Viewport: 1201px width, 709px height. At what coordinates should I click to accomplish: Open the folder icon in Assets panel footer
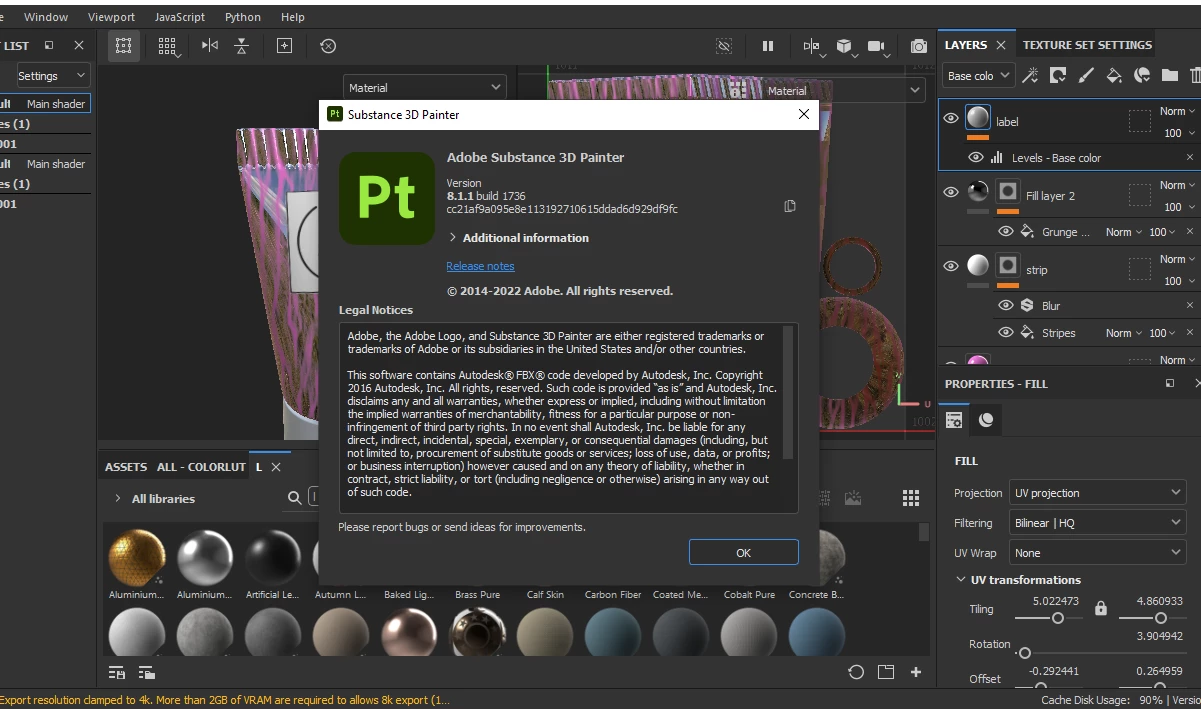pyautogui.click(x=886, y=672)
